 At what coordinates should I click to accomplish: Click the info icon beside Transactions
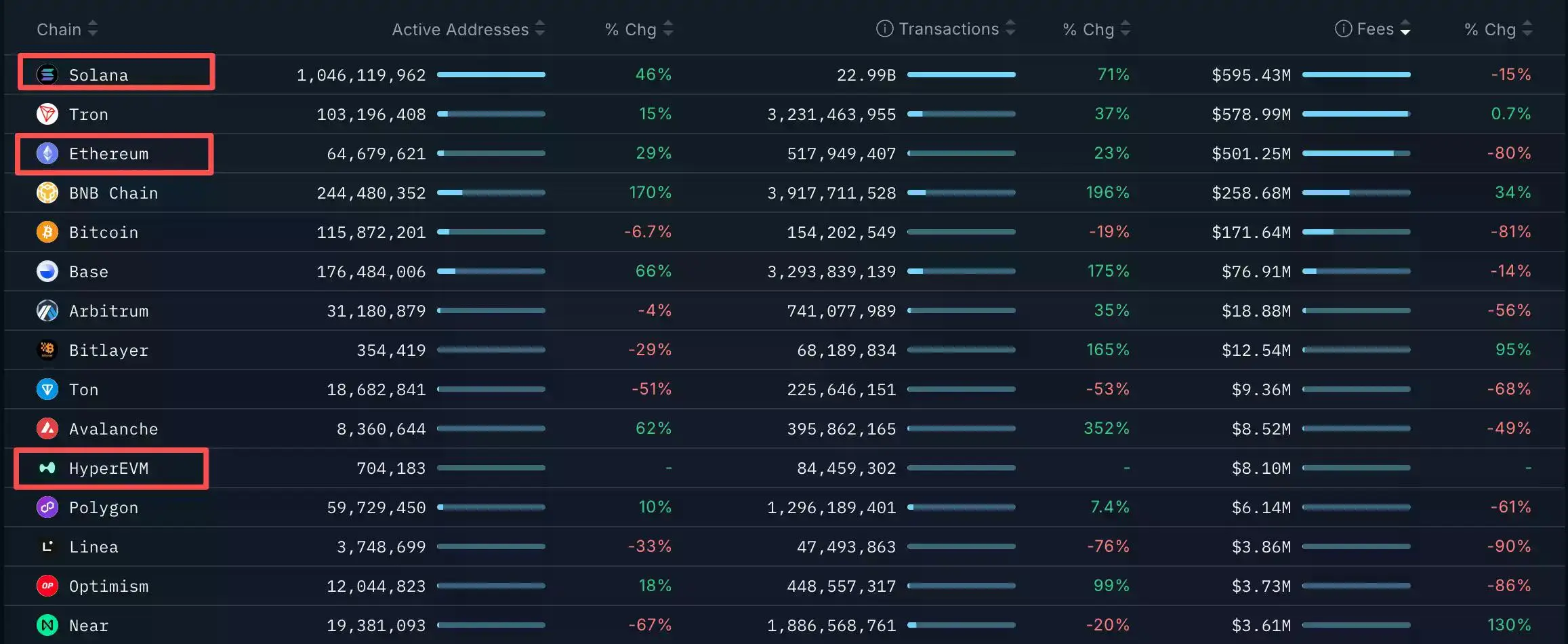(x=884, y=28)
